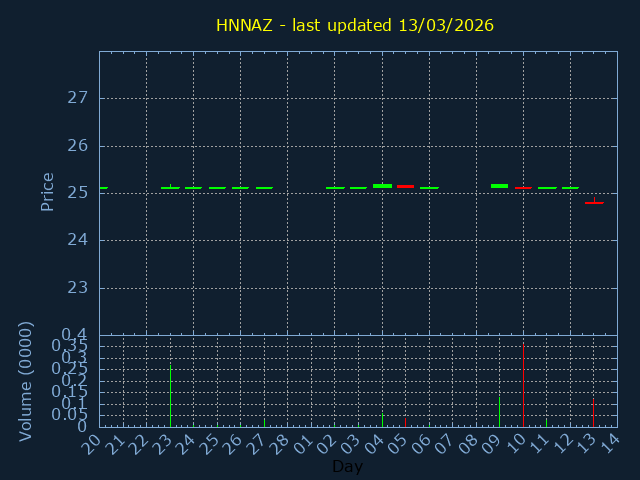Click the 27 price axis value
Image resolution: width=640 pixels, height=480 pixels.
coord(78,98)
